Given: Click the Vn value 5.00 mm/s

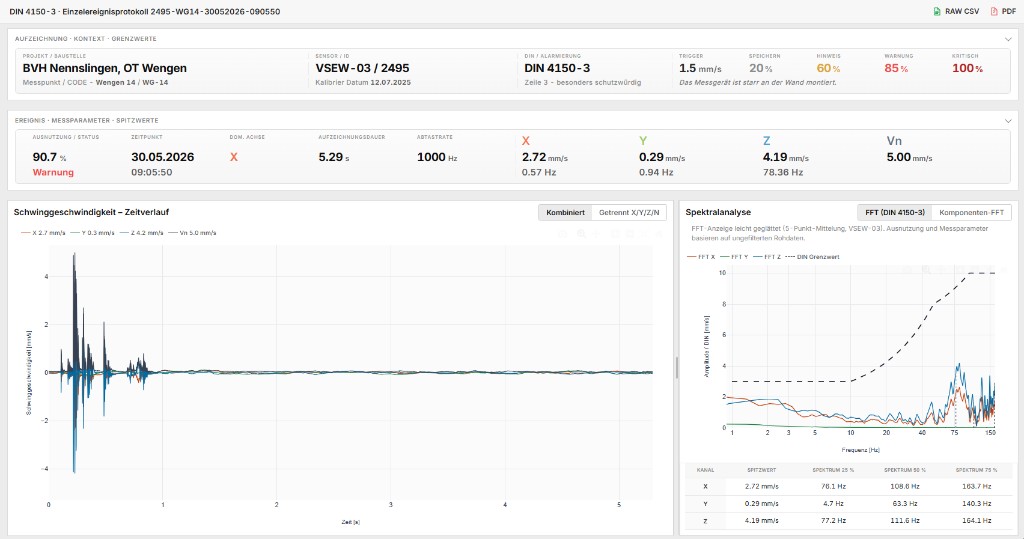Looking at the screenshot, I should (x=909, y=157).
